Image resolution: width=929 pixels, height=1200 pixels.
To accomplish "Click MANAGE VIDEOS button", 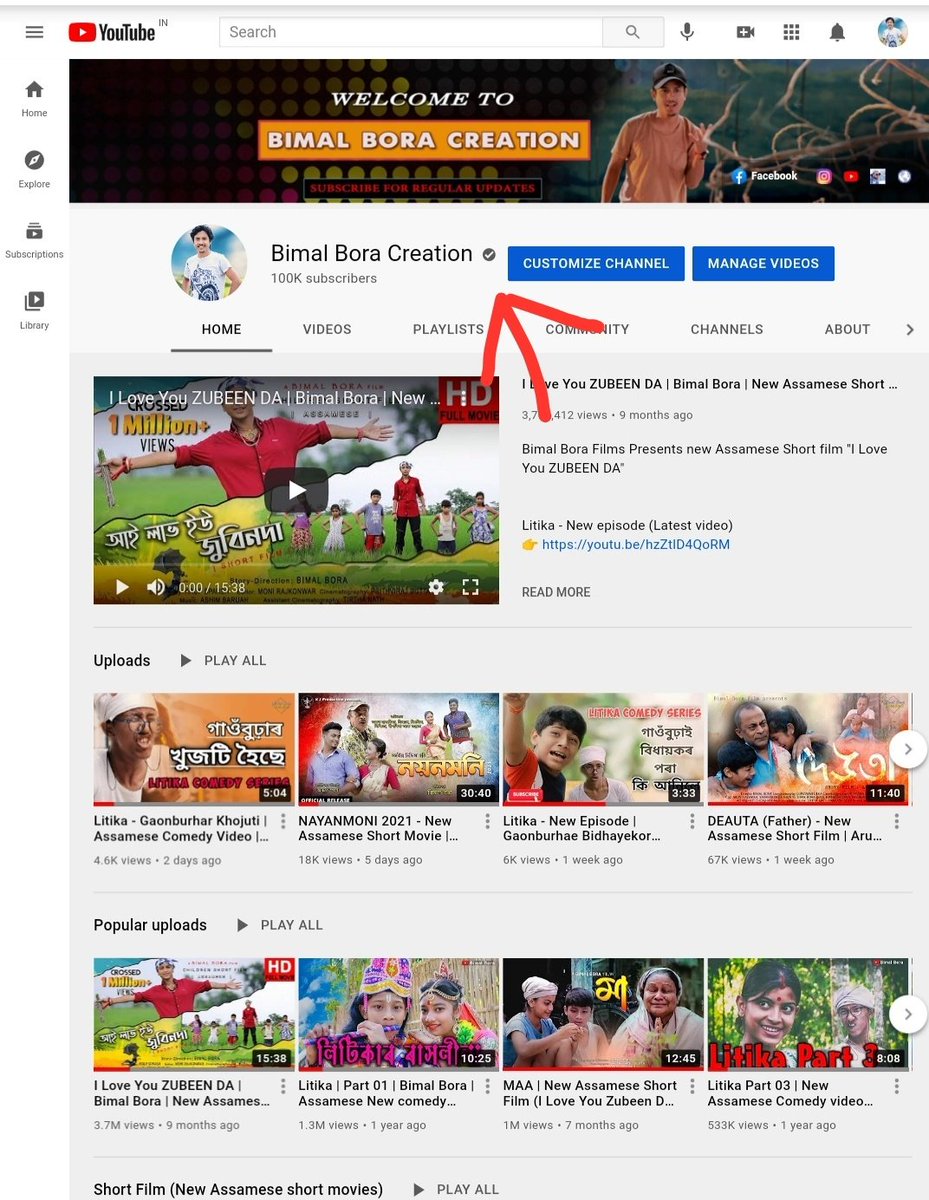I will click(x=763, y=264).
